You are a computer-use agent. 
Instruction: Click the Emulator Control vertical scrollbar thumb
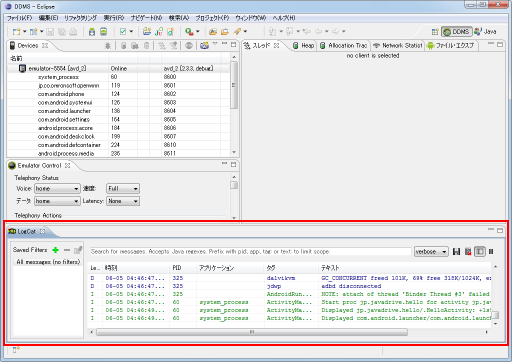tap(234, 185)
